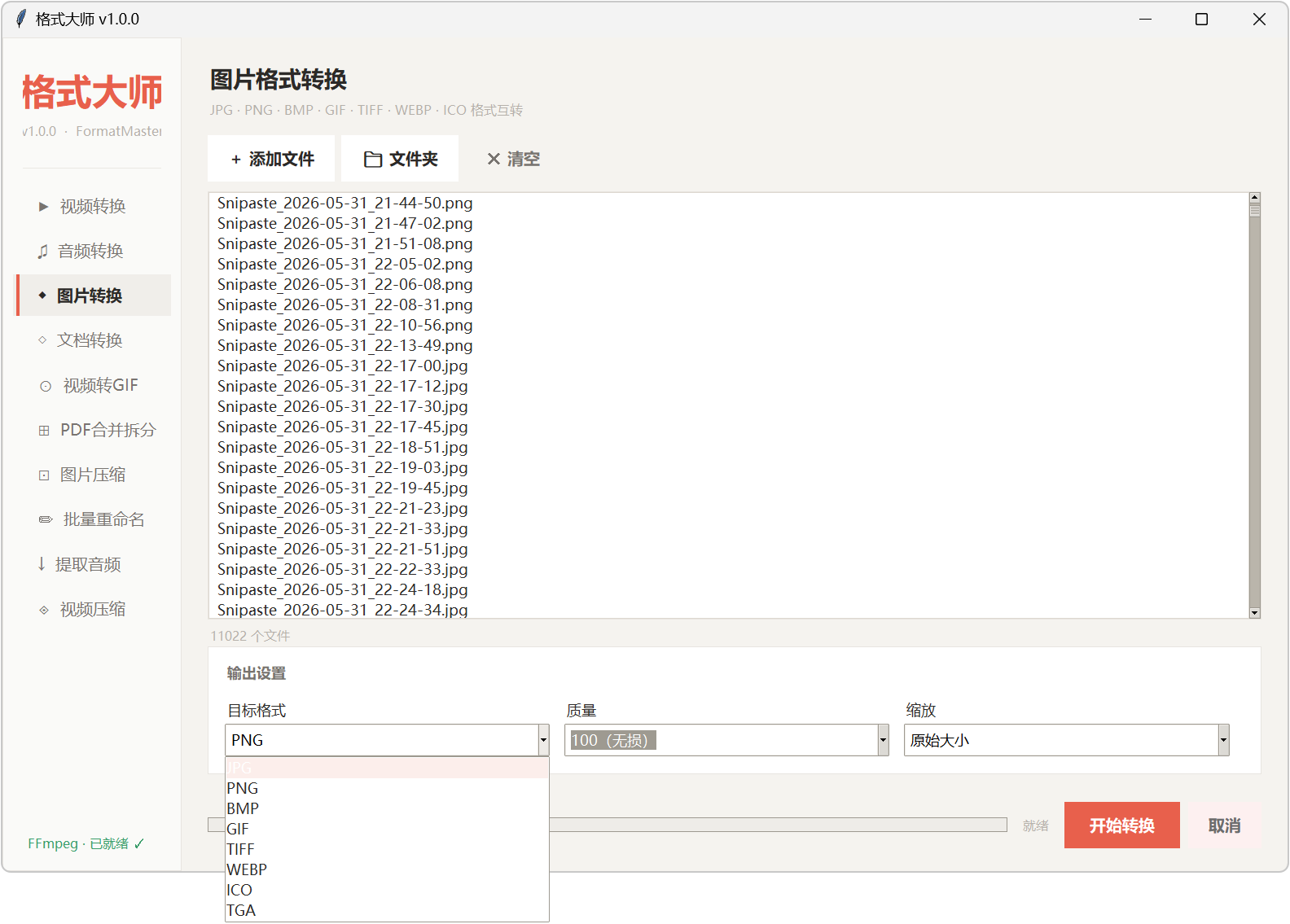The height and width of the screenshot is (924, 1290).
Task: Start conversion with 开始转换 button
Action: click(1121, 825)
